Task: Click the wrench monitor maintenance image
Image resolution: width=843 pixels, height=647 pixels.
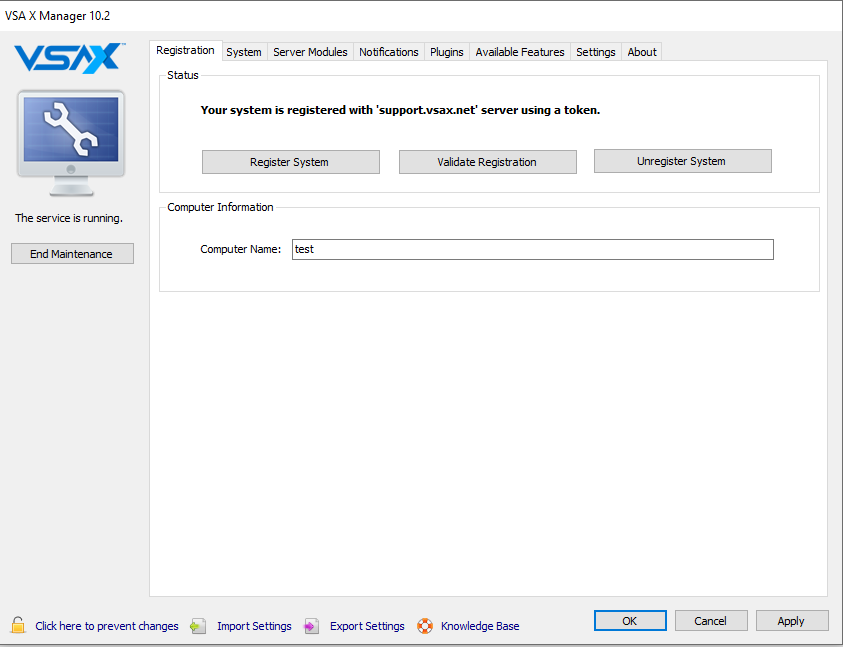Action: pyautogui.click(x=71, y=143)
